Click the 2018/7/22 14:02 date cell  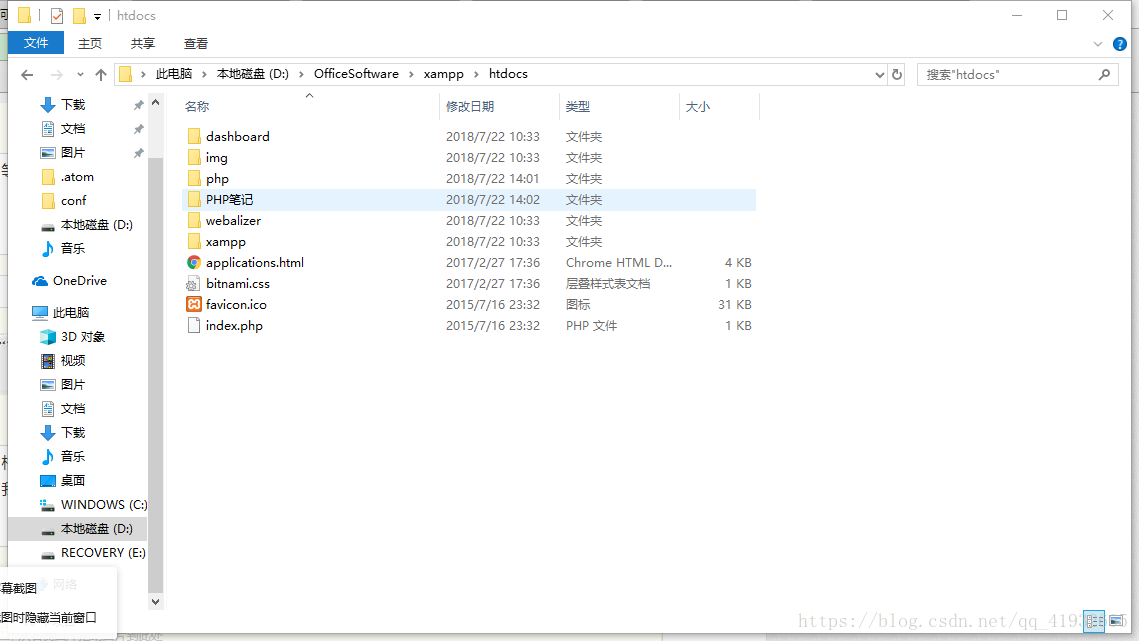pos(493,199)
